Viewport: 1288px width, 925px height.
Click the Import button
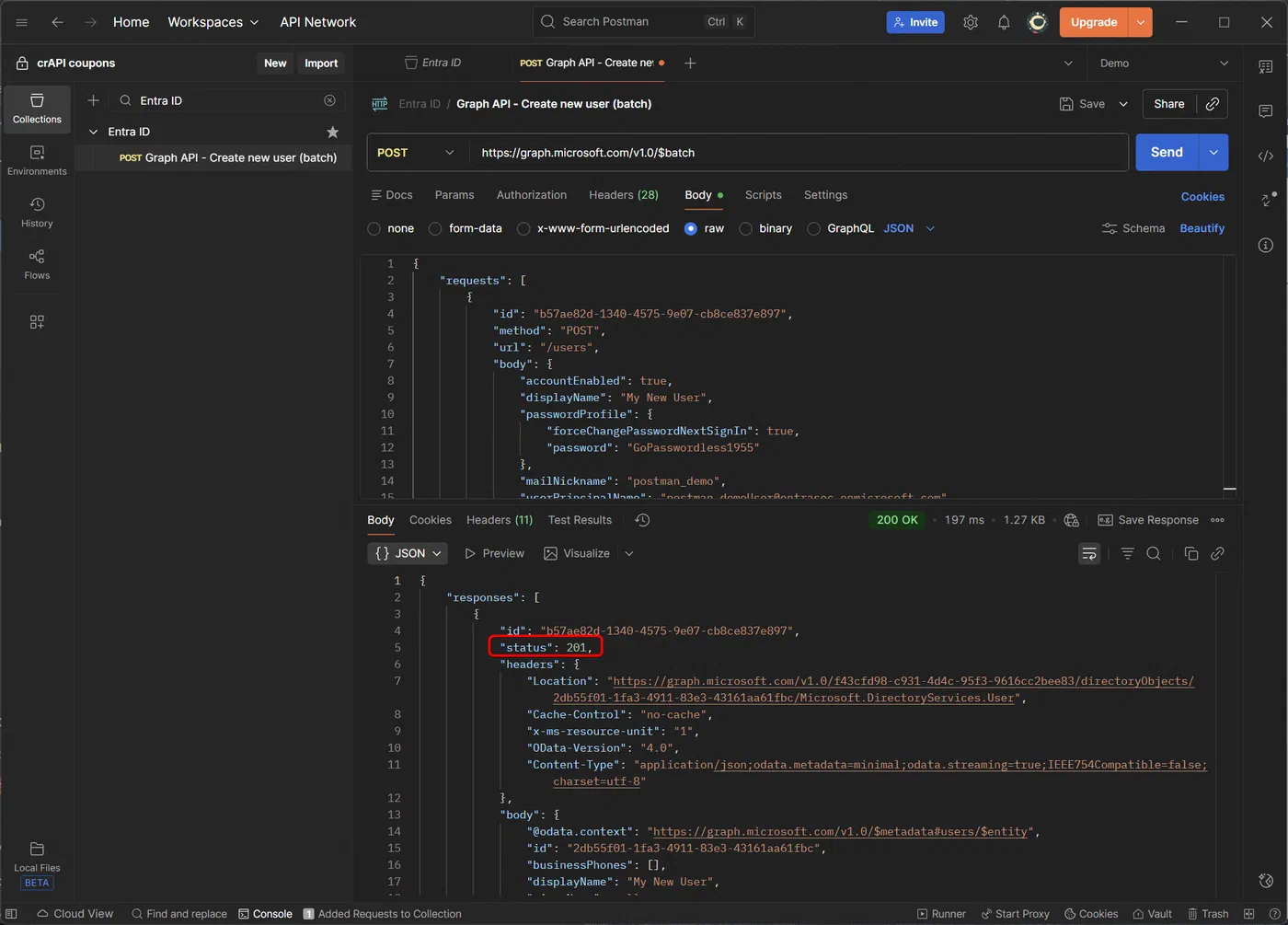tap(321, 64)
